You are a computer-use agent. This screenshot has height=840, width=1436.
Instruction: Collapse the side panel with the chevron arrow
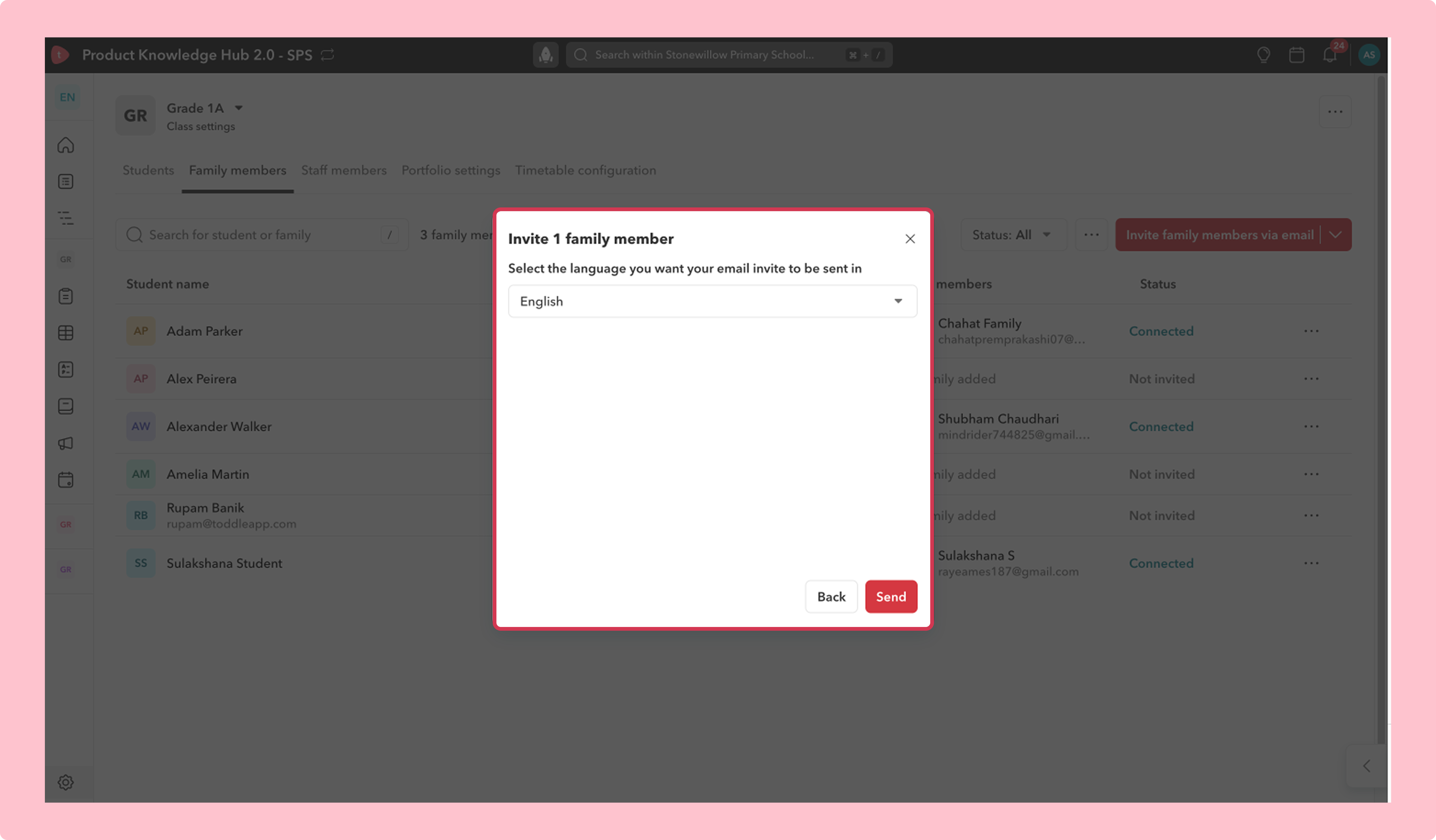click(1367, 766)
